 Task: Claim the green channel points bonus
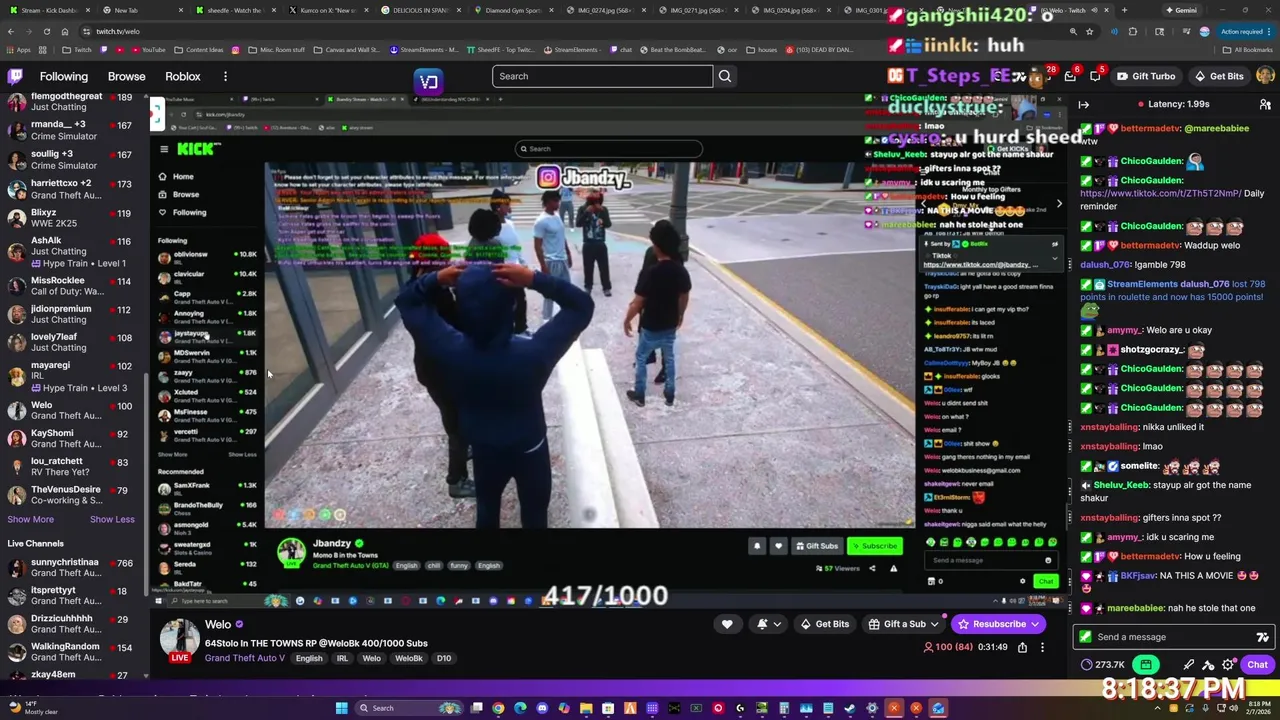click(x=1146, y=665)
